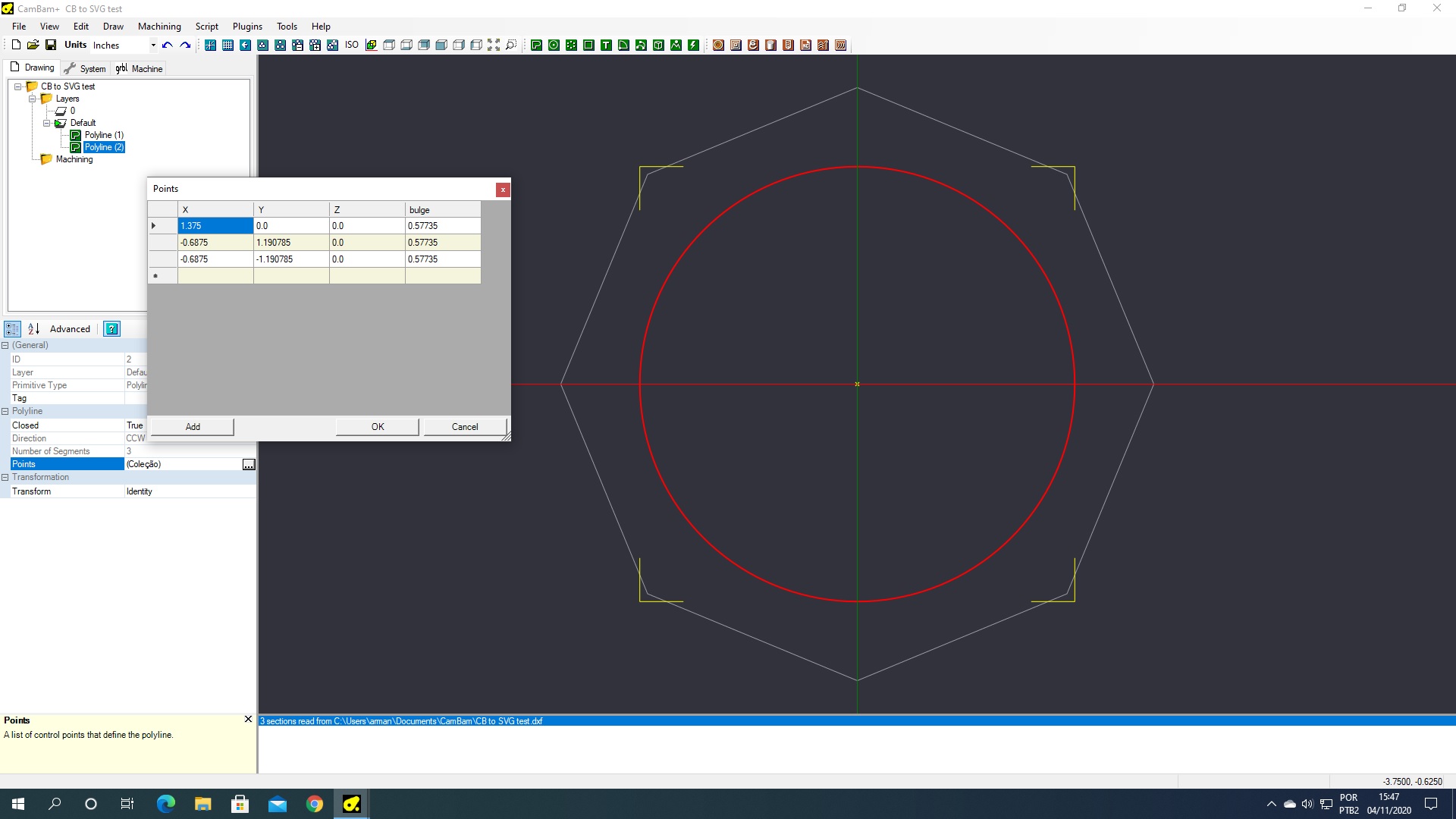This screenshot has width=1456, height=819.
Task: Click the New file icon
Action: pyautogui.click(x=16, y=45)
